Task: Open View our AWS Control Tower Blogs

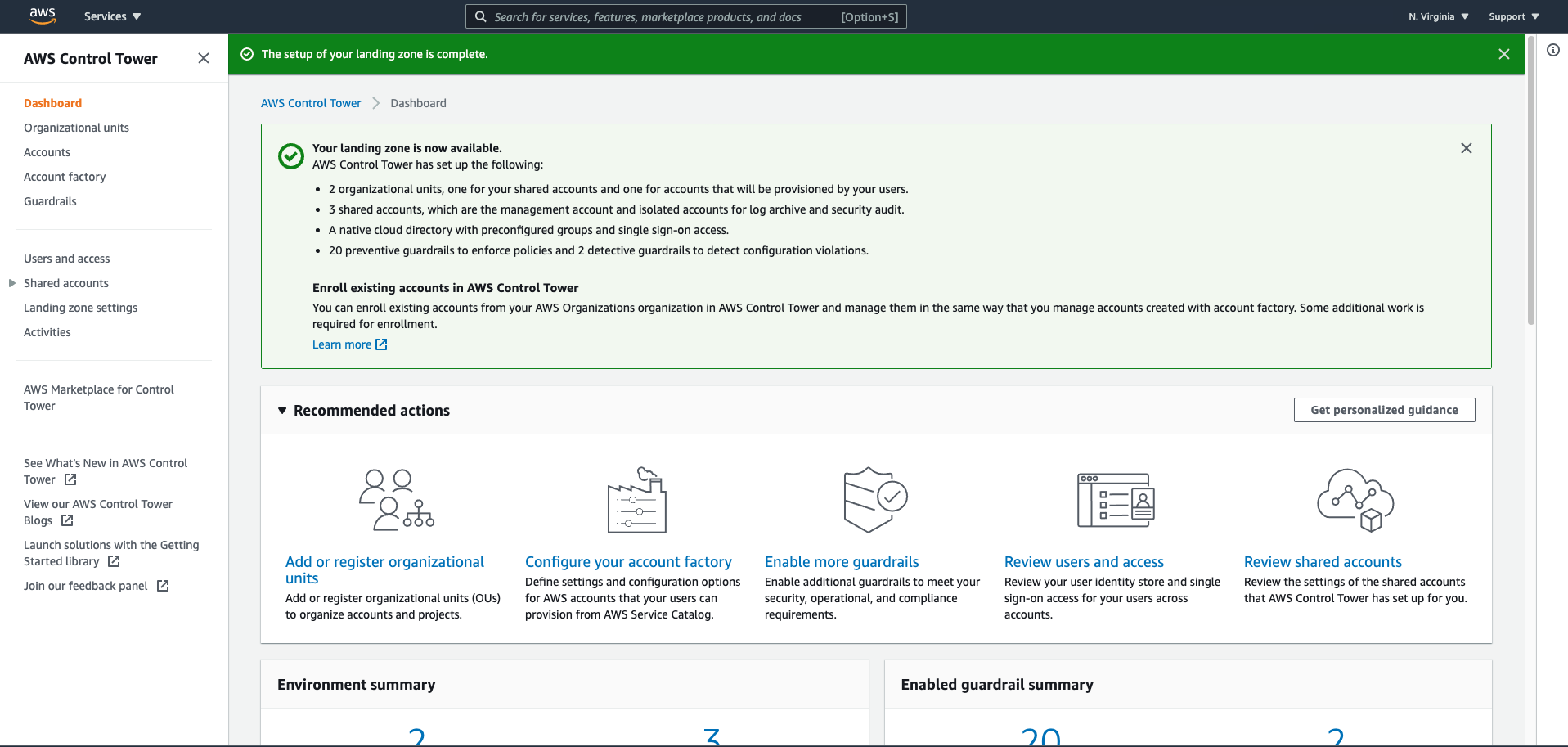Action: tap(97, 512)
